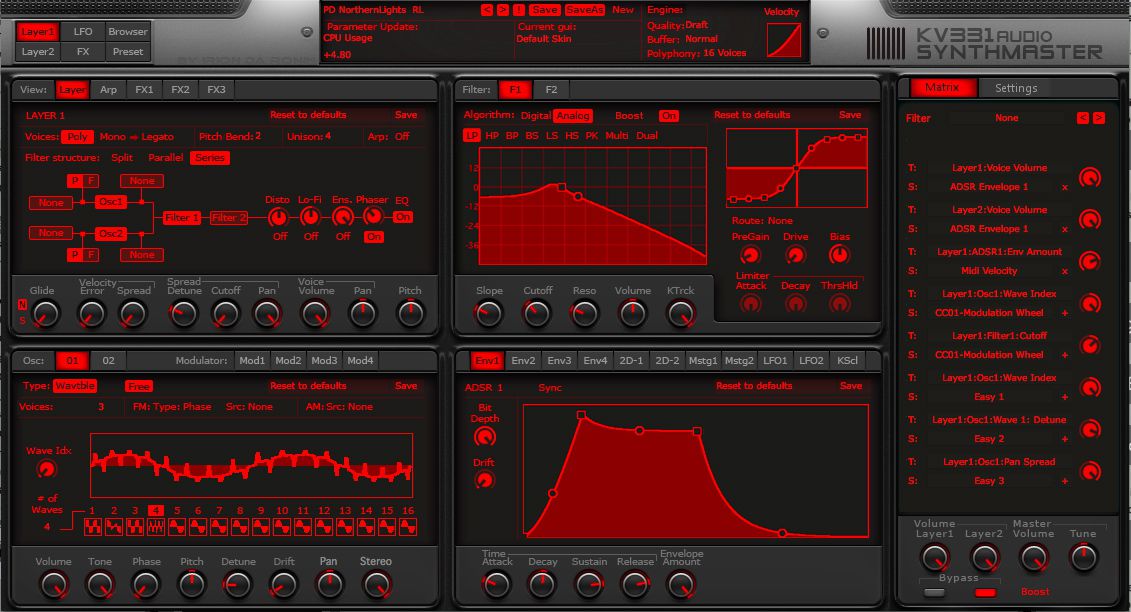Screen dimensions: 1131x612
Task: Click amount knob for Layer1:Voice Volume matrix row
Action: (x=1090, y=178)
